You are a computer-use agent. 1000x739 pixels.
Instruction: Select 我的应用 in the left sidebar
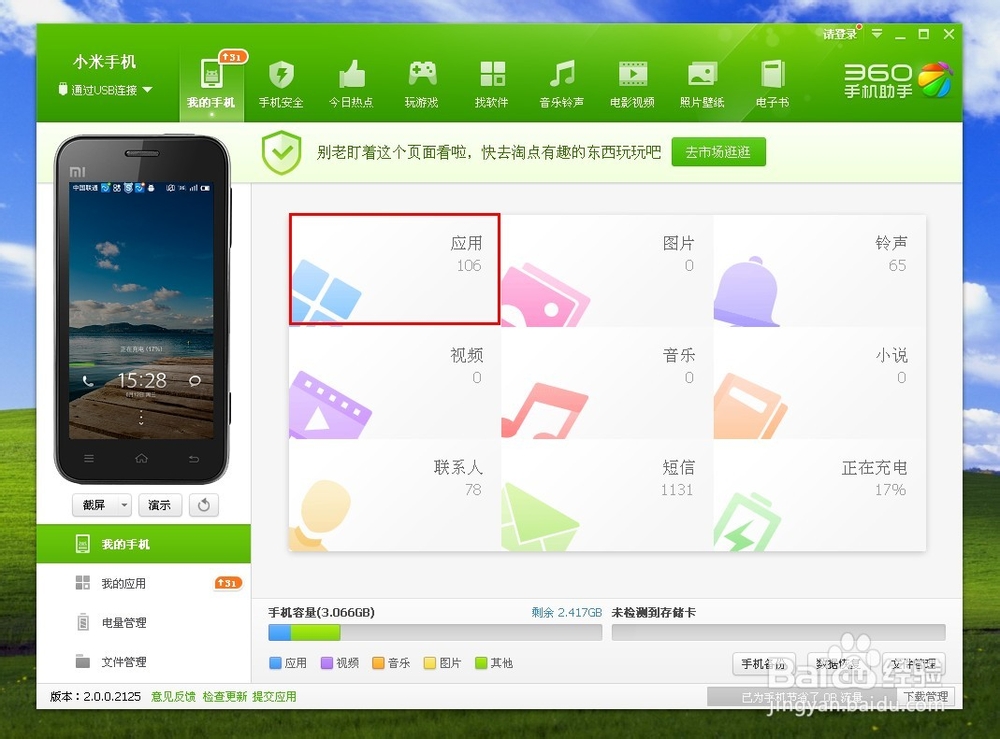point(143,583)
